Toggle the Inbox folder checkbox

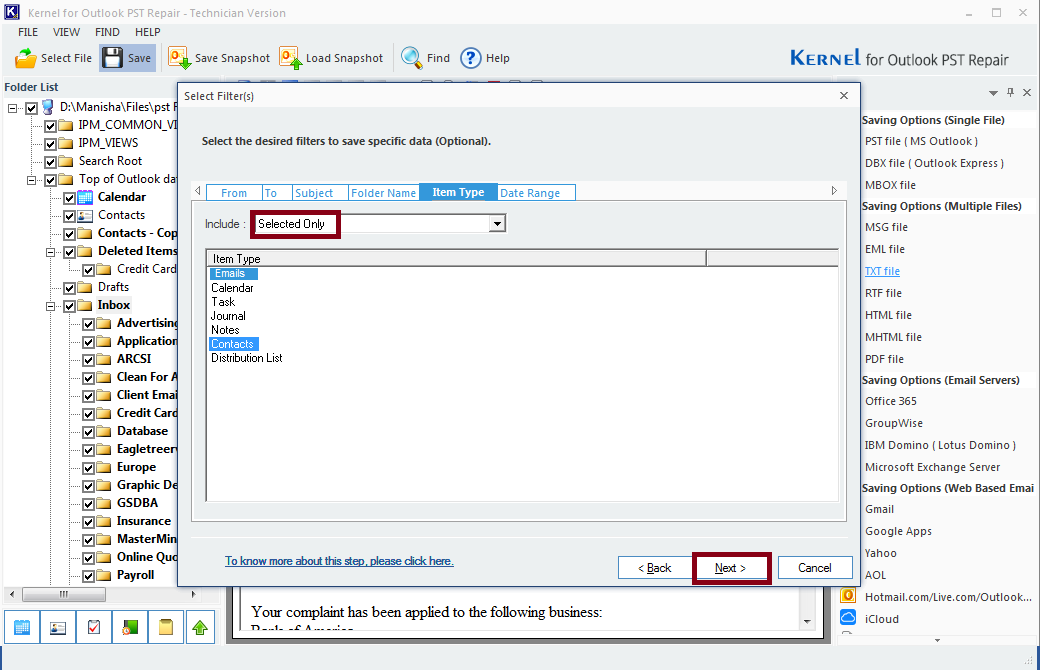point(69,306)
